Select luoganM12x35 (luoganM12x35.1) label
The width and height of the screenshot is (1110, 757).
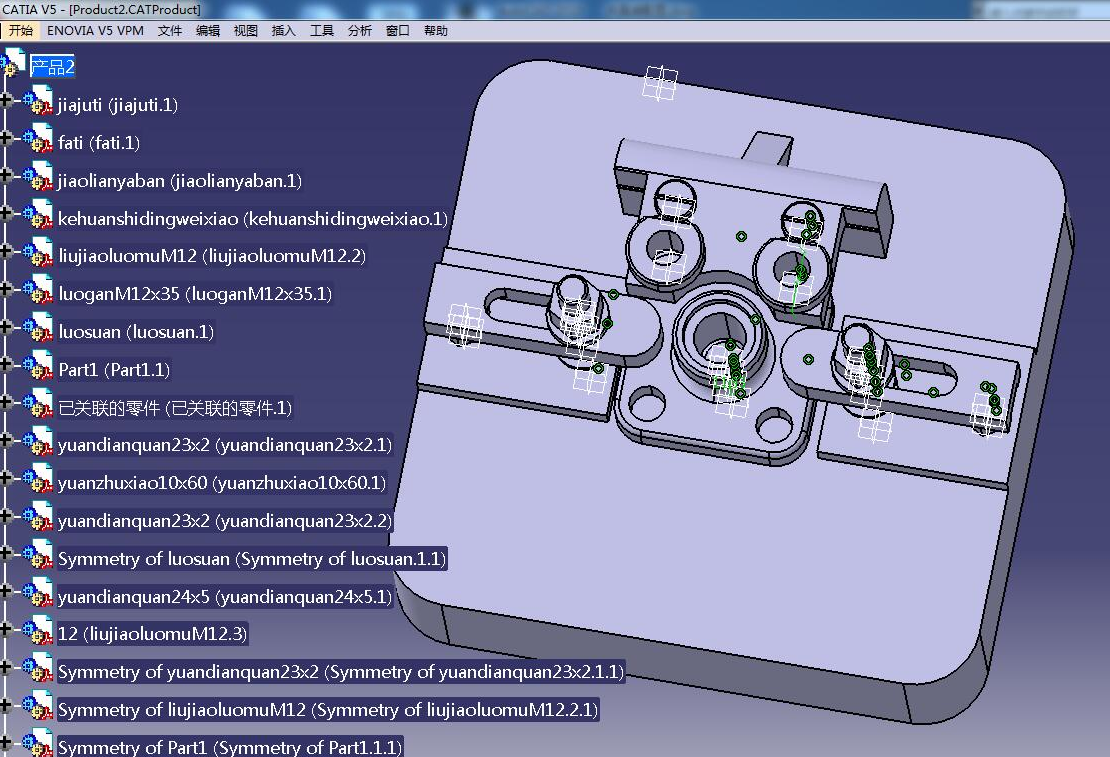tap(195, 294)
